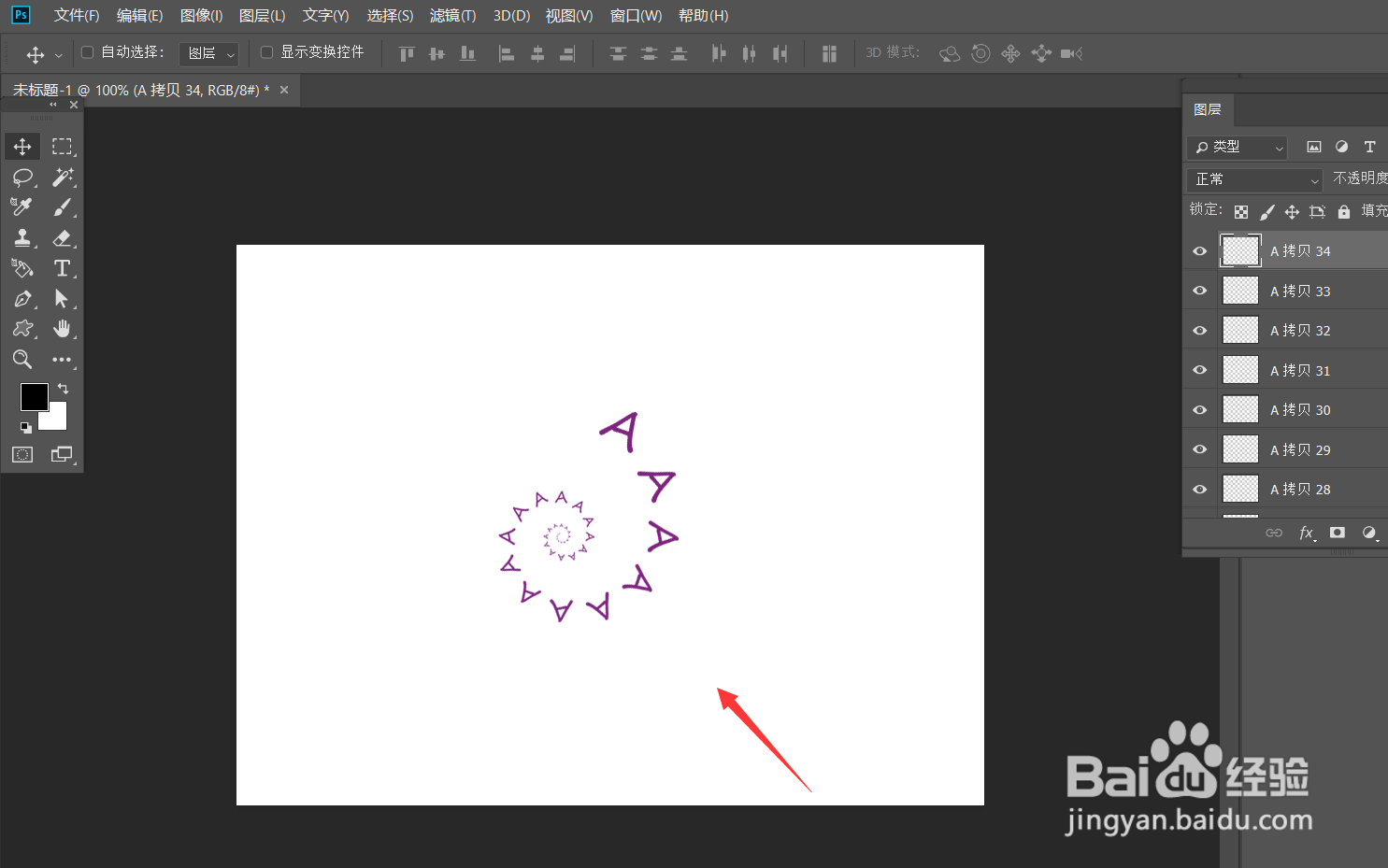Select the Hand tool
1388x868 pixels.
click(x=63, y=329)
